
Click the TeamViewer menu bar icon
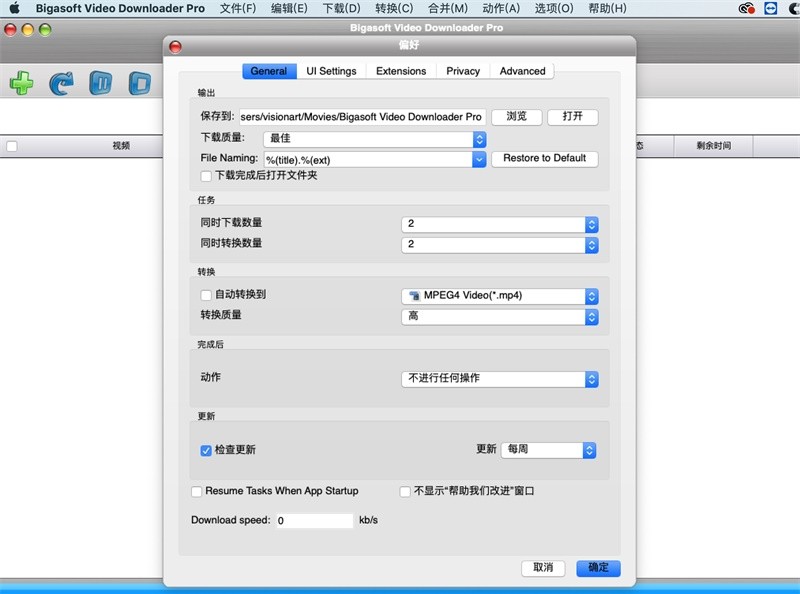[770, 8]
